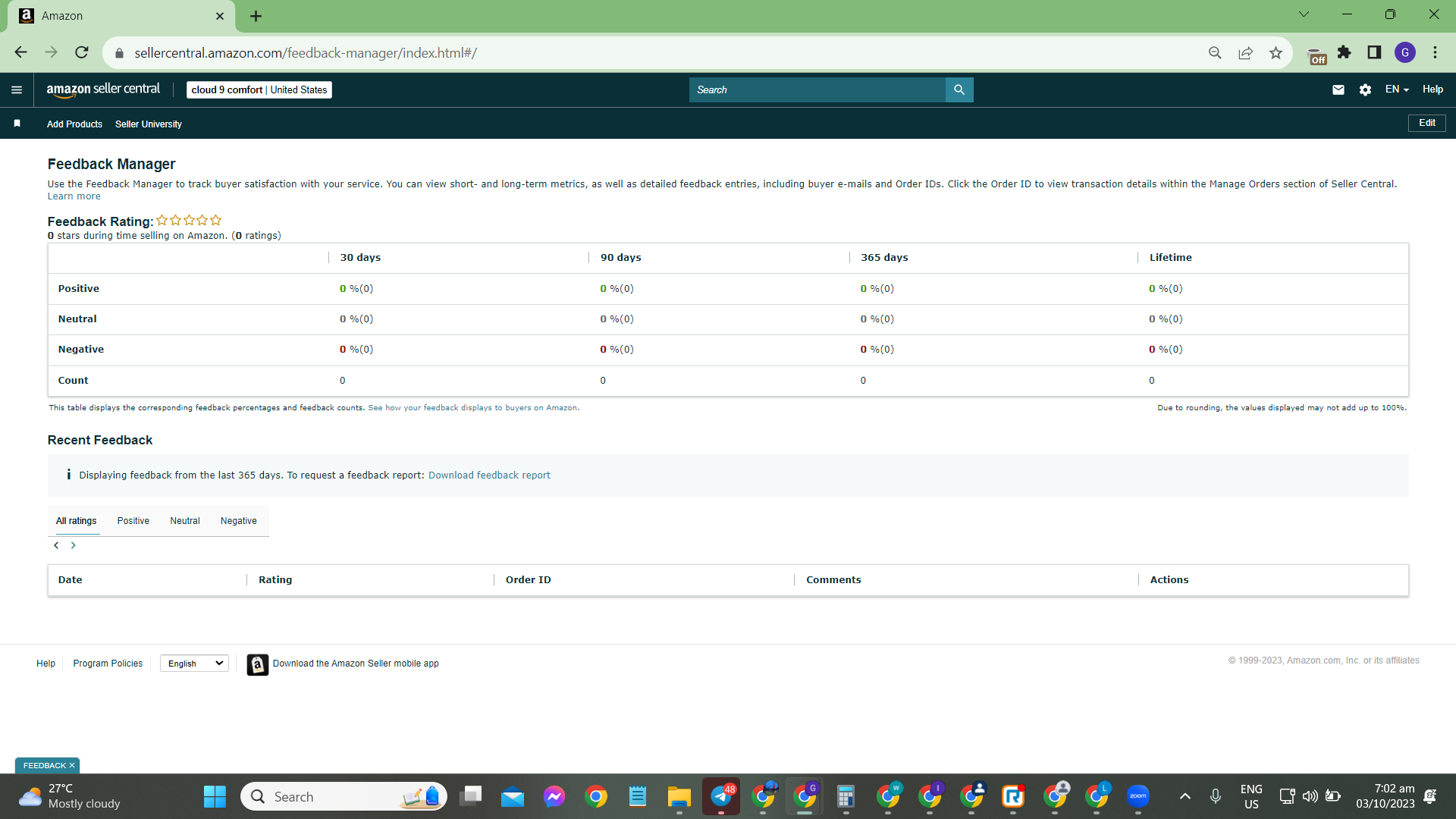The image size is (1456, 819).
Task: Toggle the browser side panel icon
Action: tap(1374, 52)
